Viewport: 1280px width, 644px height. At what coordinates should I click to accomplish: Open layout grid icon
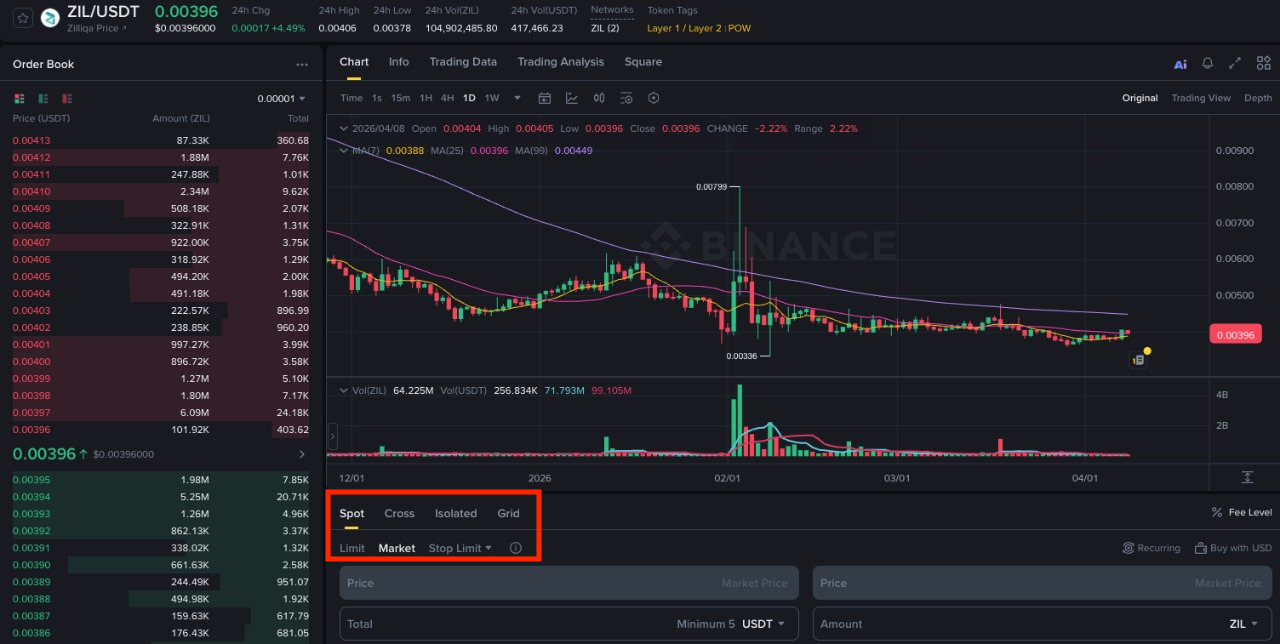[x=1264, y=63]
